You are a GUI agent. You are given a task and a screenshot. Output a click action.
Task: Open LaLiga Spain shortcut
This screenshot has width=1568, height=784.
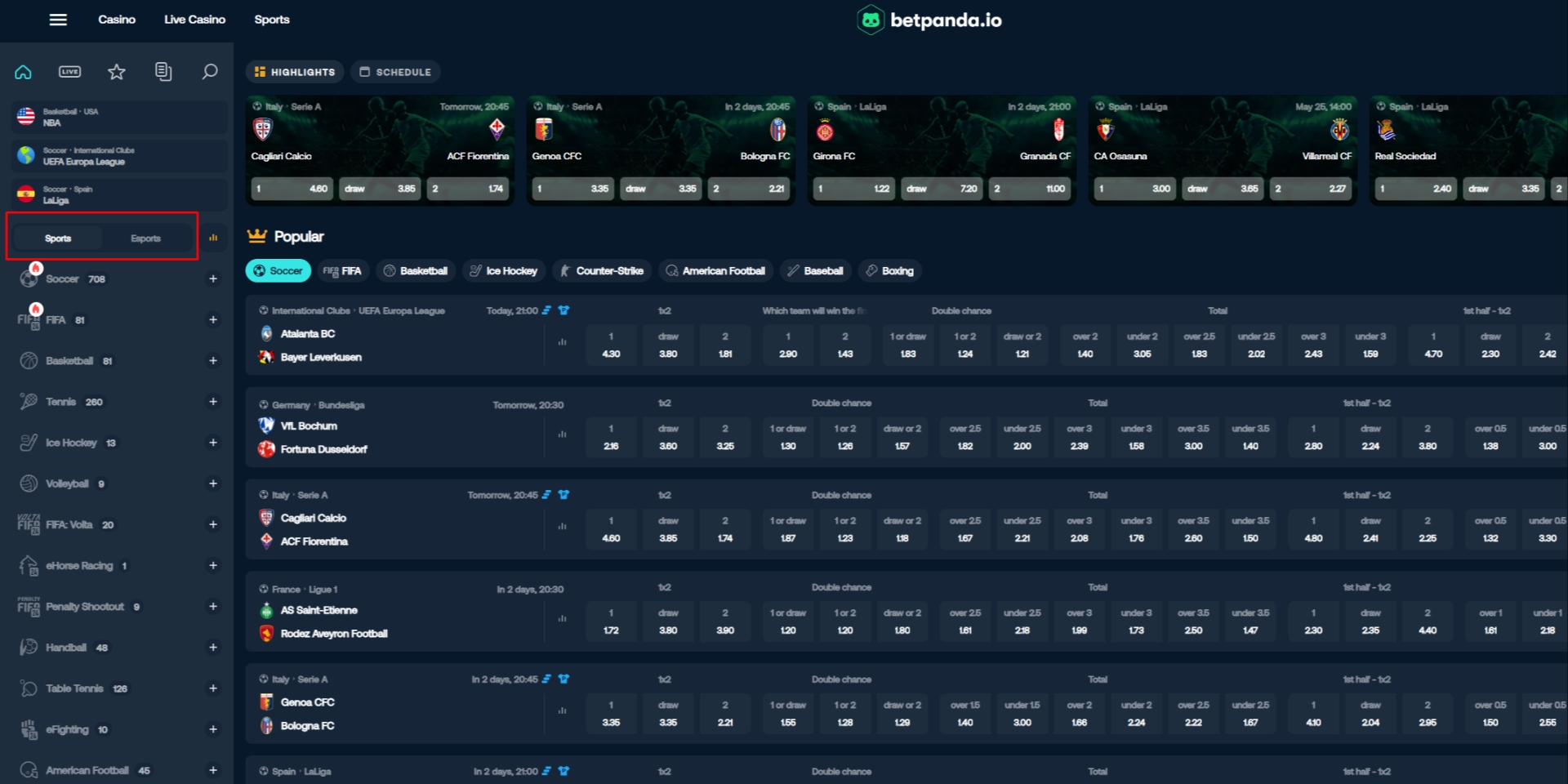[x=119, y=194]
